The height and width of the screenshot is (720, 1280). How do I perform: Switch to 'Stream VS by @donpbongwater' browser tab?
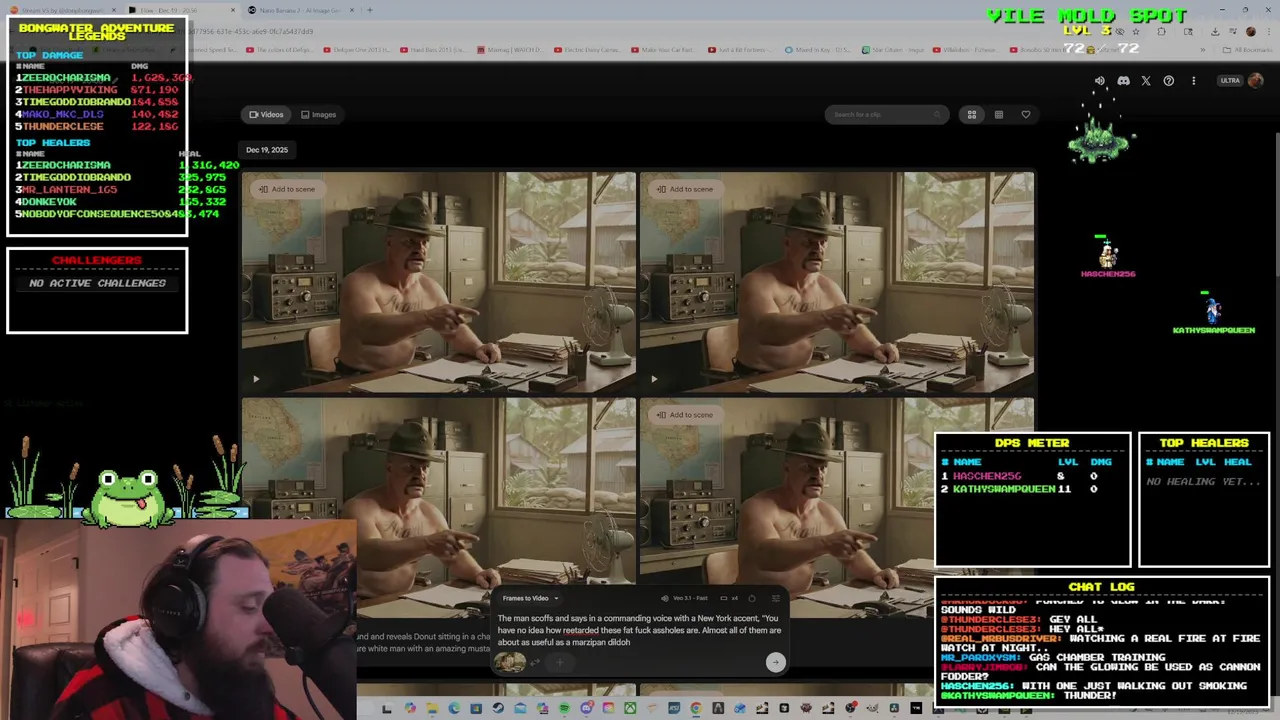(61, 10)
